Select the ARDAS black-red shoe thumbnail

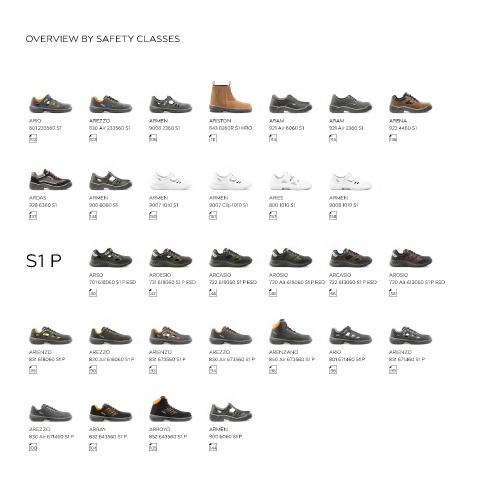coord(50,180)
